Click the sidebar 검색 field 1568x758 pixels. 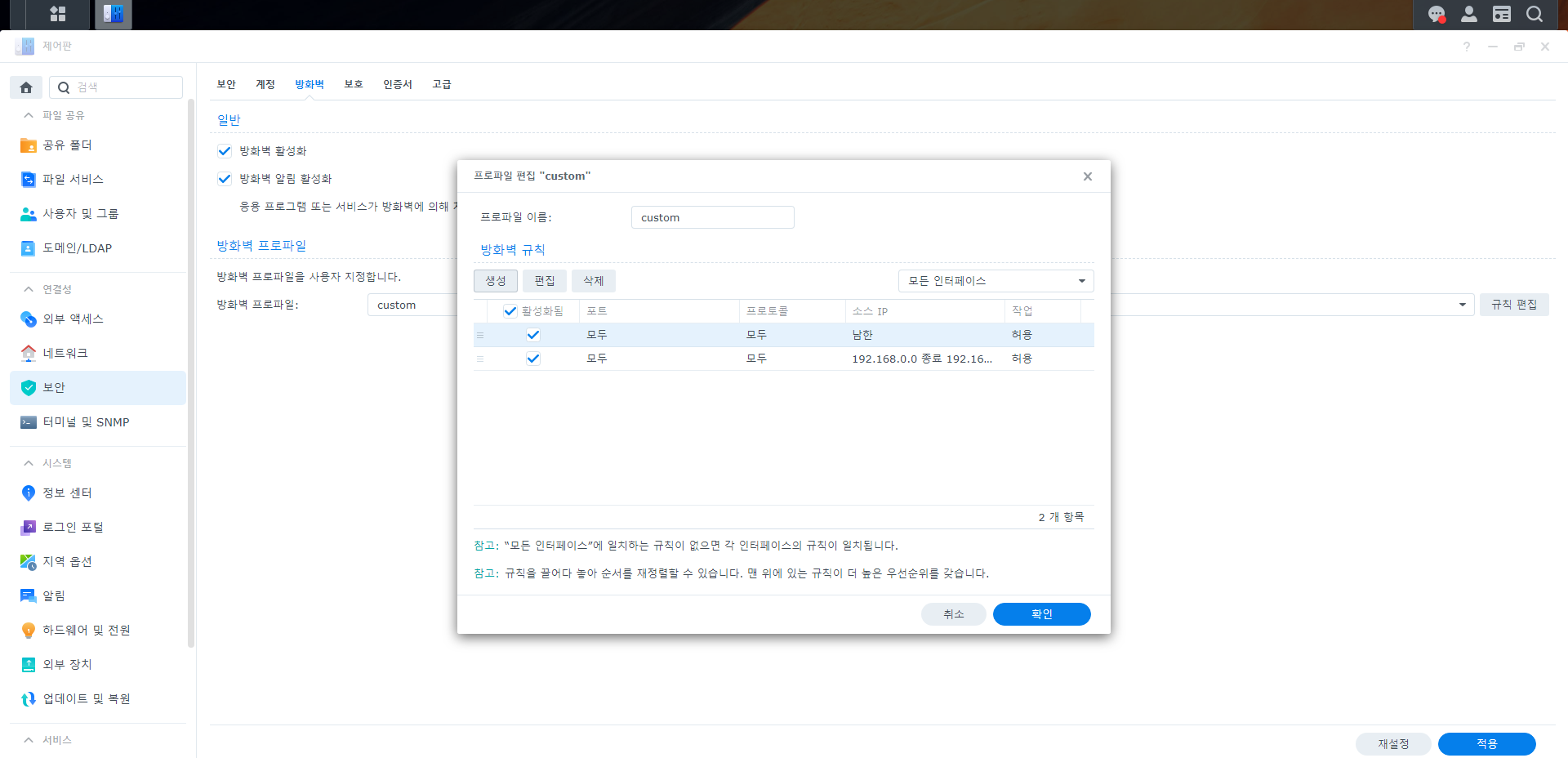point(116,87)
